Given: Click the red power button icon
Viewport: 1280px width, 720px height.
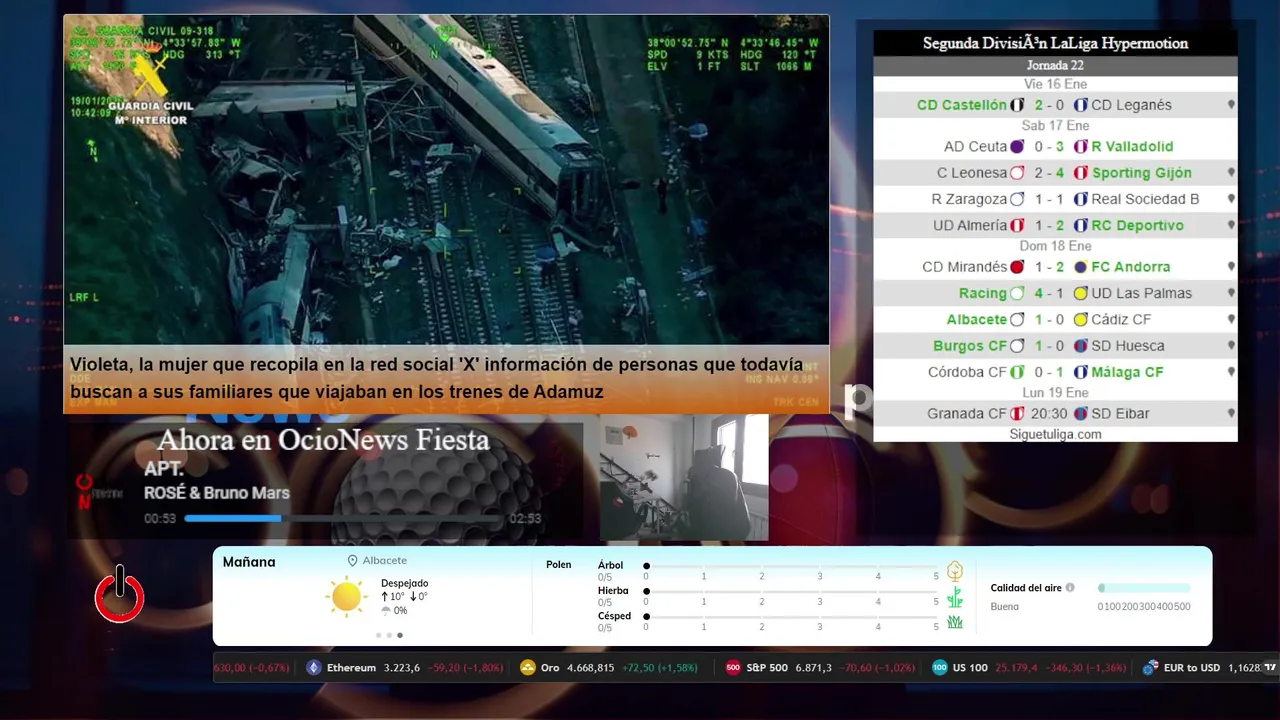Looking at the screenshot, I should (120, 594).
